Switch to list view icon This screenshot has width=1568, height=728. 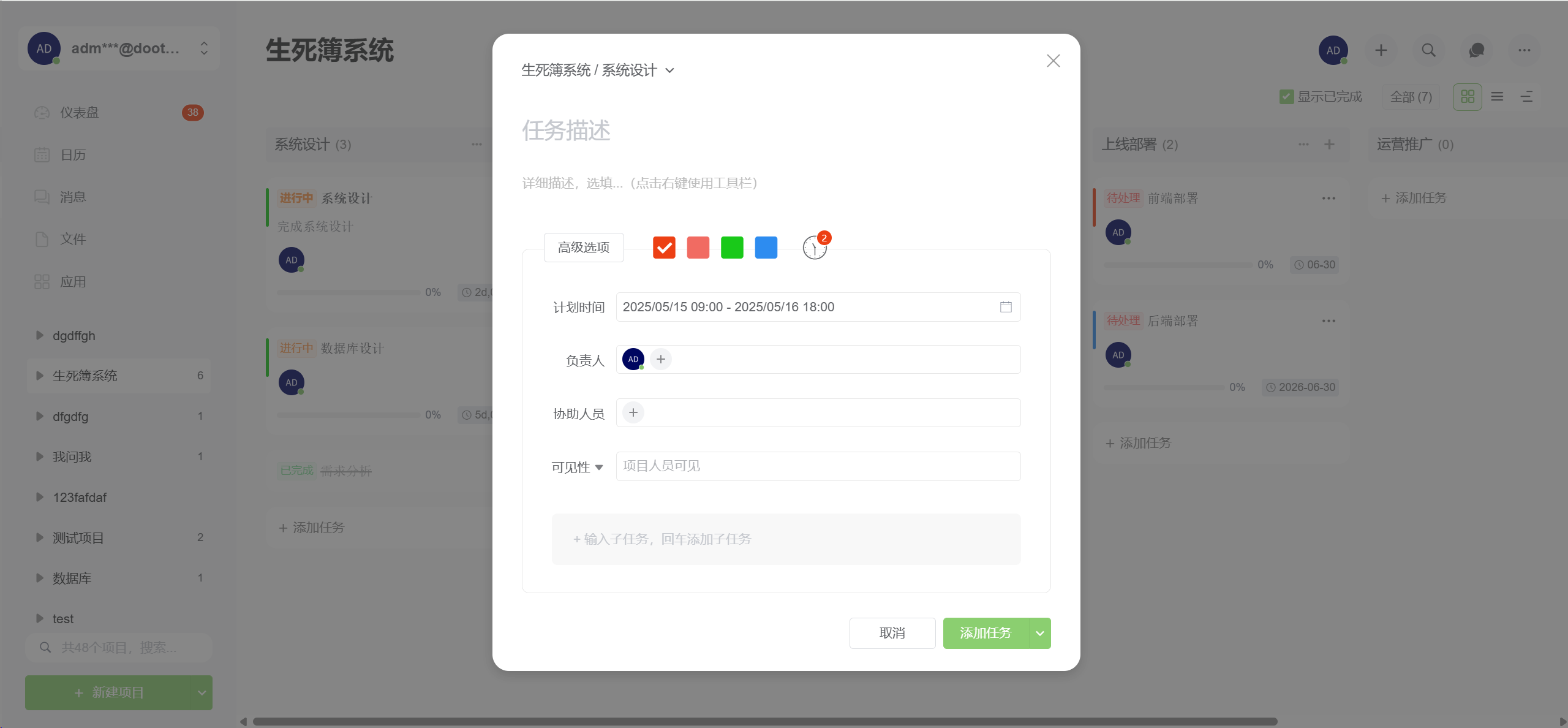pyautogui.click(x=1497, y=97)
